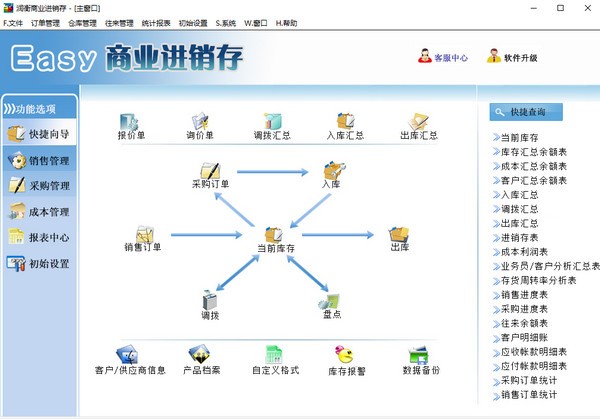Select 成本管理 in the sidebar
The height and width of the screenshot is (419, 600).
[39, 212]
